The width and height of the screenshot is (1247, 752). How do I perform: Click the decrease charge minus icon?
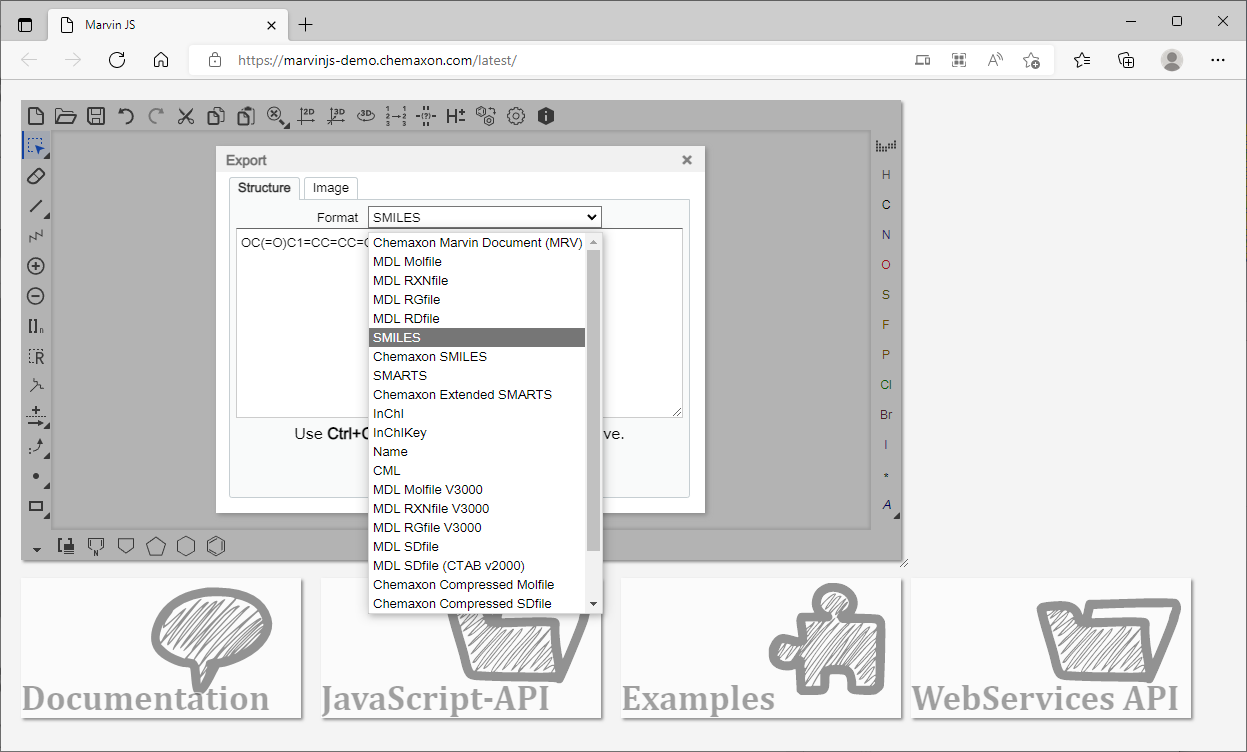coord(36,296)
